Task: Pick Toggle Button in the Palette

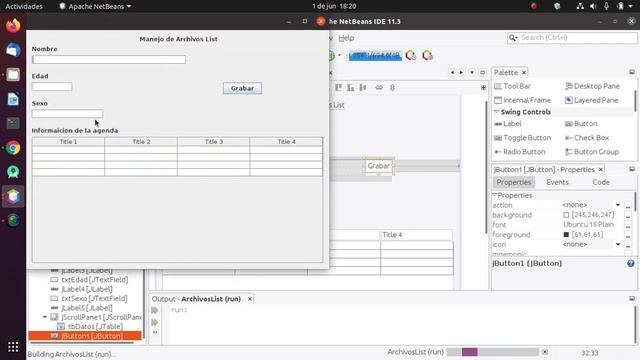Action: (522, 138)
